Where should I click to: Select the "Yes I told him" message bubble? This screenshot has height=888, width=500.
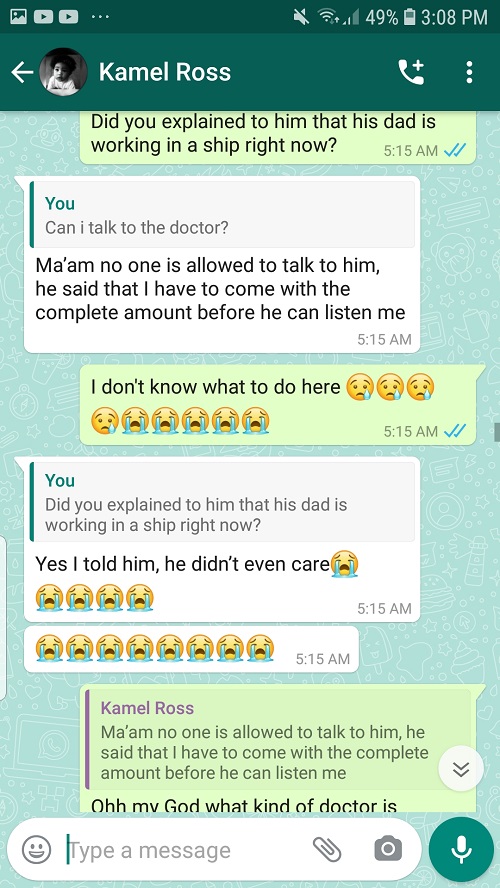[222, 540]
